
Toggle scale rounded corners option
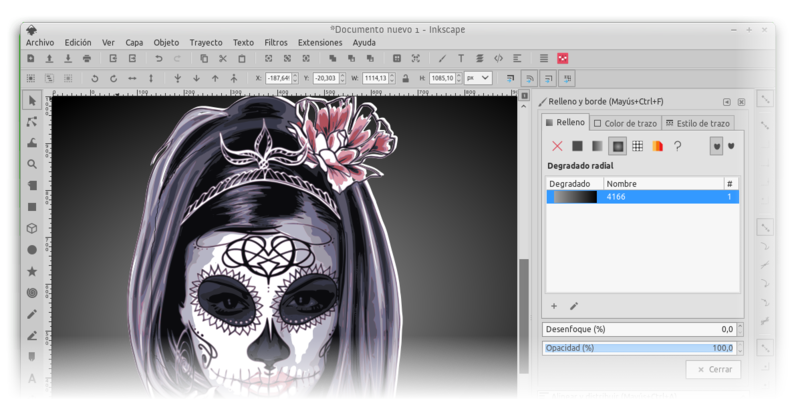pos(529,79)
